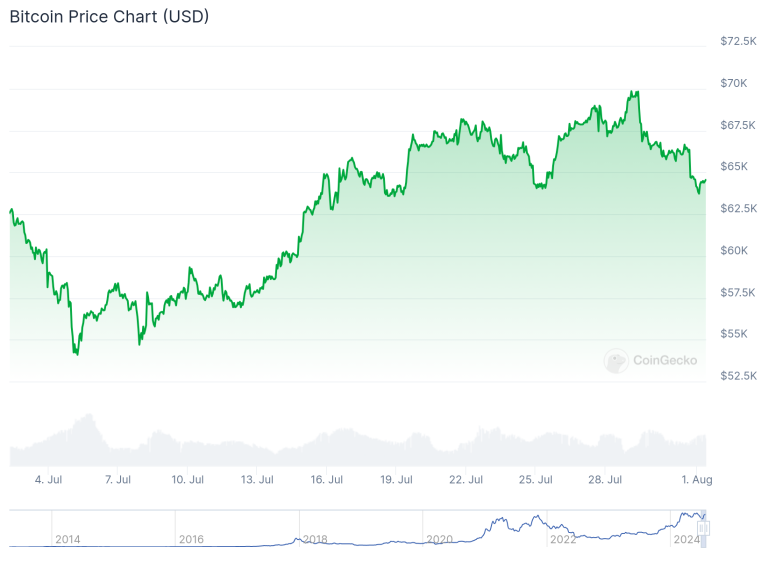Viewport: 768px width, 561px height.
Task: Click the volume spike above 4. Jul
Action: pyautogui.click(x=89, y=416)
